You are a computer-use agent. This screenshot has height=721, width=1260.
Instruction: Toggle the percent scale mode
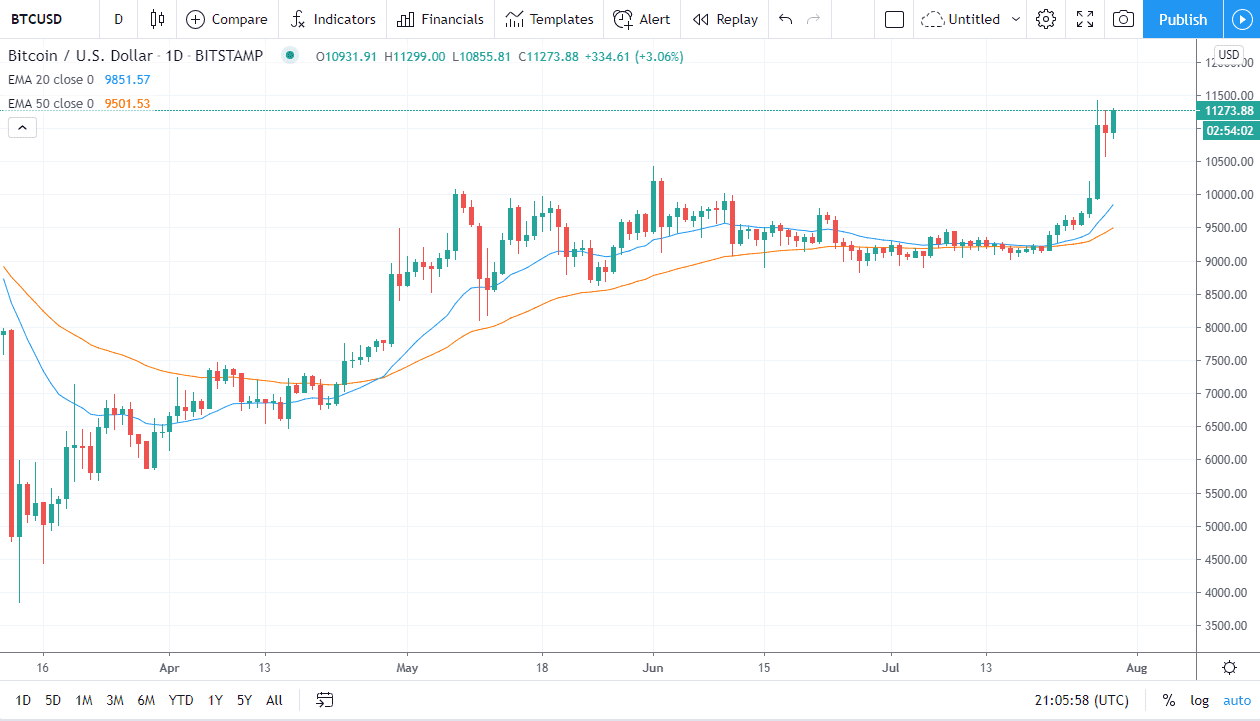pyautogui.click(x=1168, y=700)
